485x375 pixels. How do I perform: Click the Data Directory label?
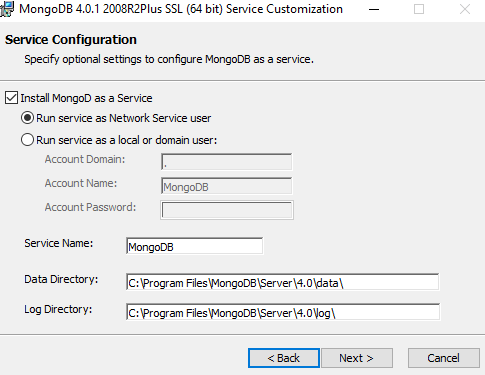[x=61, y=279]
